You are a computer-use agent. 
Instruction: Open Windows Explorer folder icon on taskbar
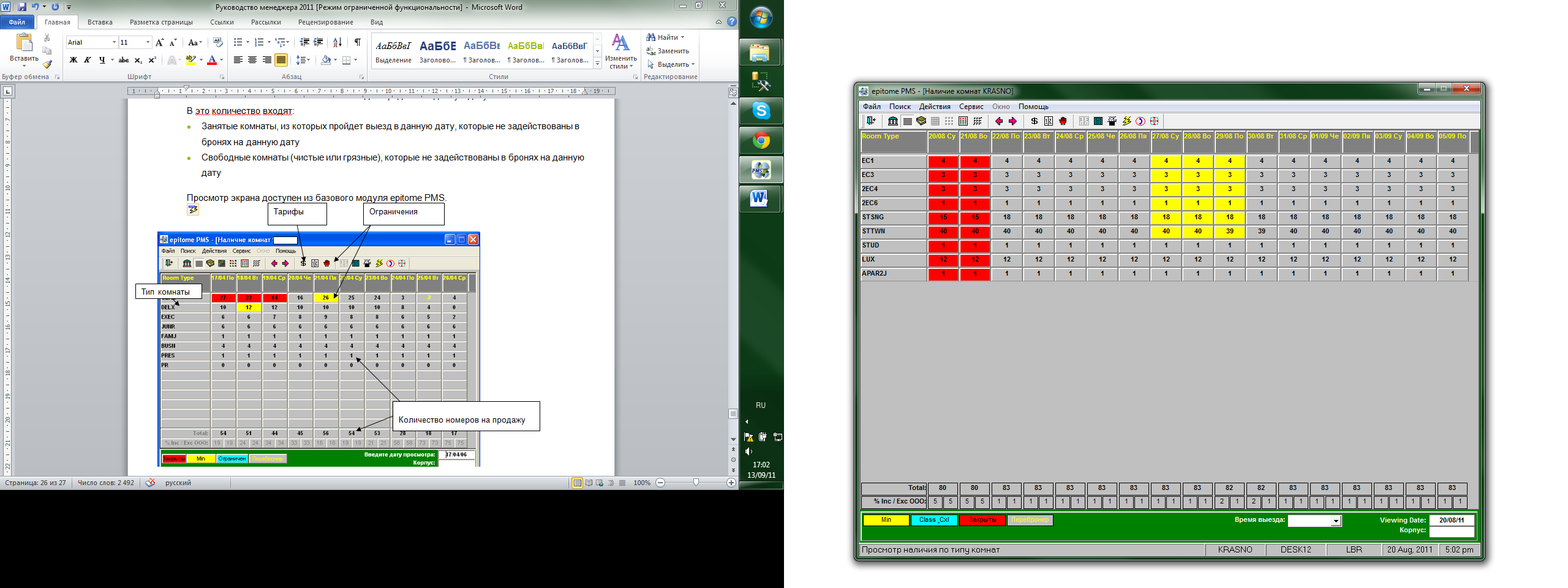click(761, 53)
